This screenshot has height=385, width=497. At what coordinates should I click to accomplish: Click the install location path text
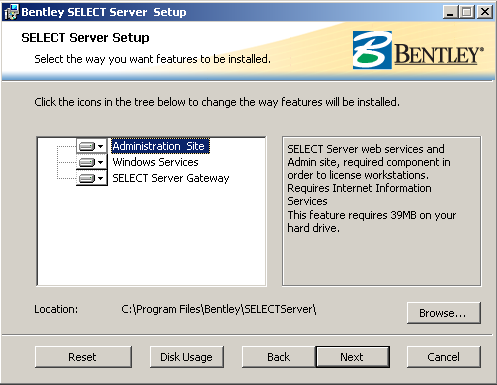(x=219, y=309)
